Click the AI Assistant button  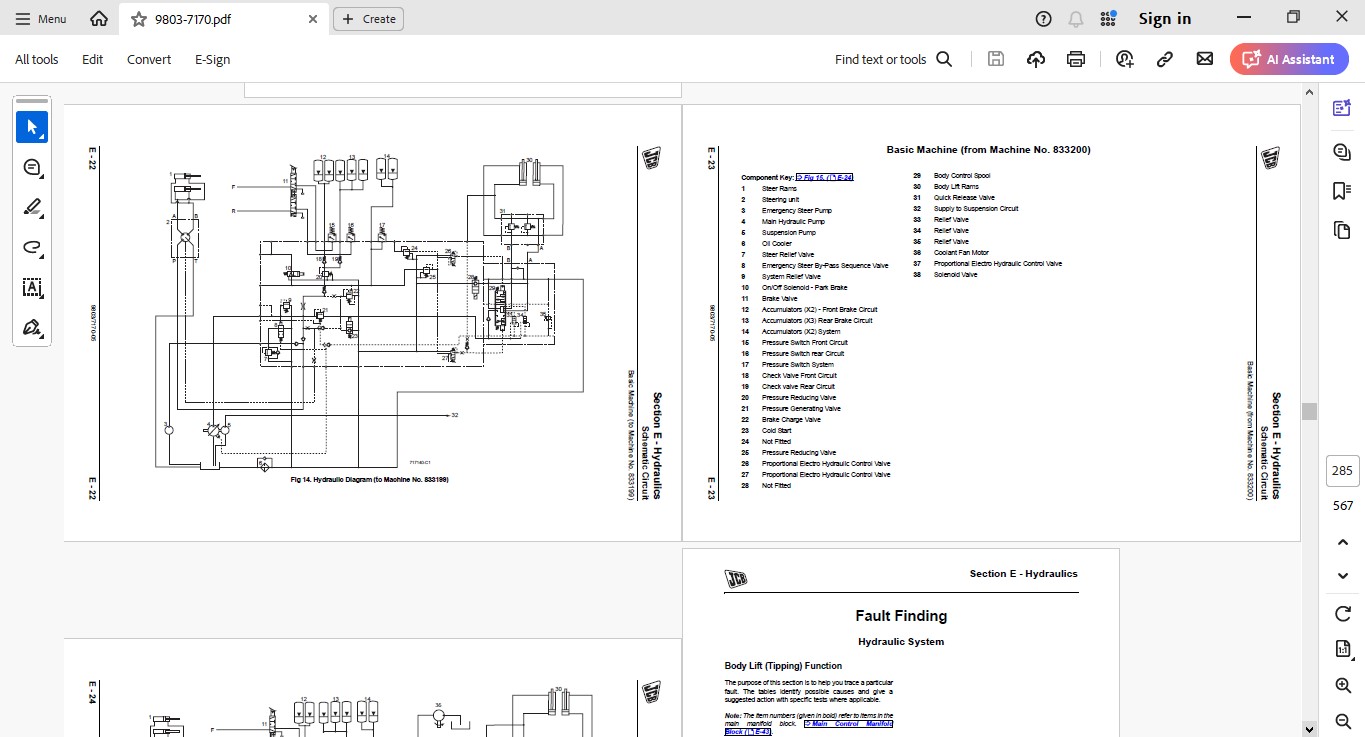click(x=1289, y=59)
